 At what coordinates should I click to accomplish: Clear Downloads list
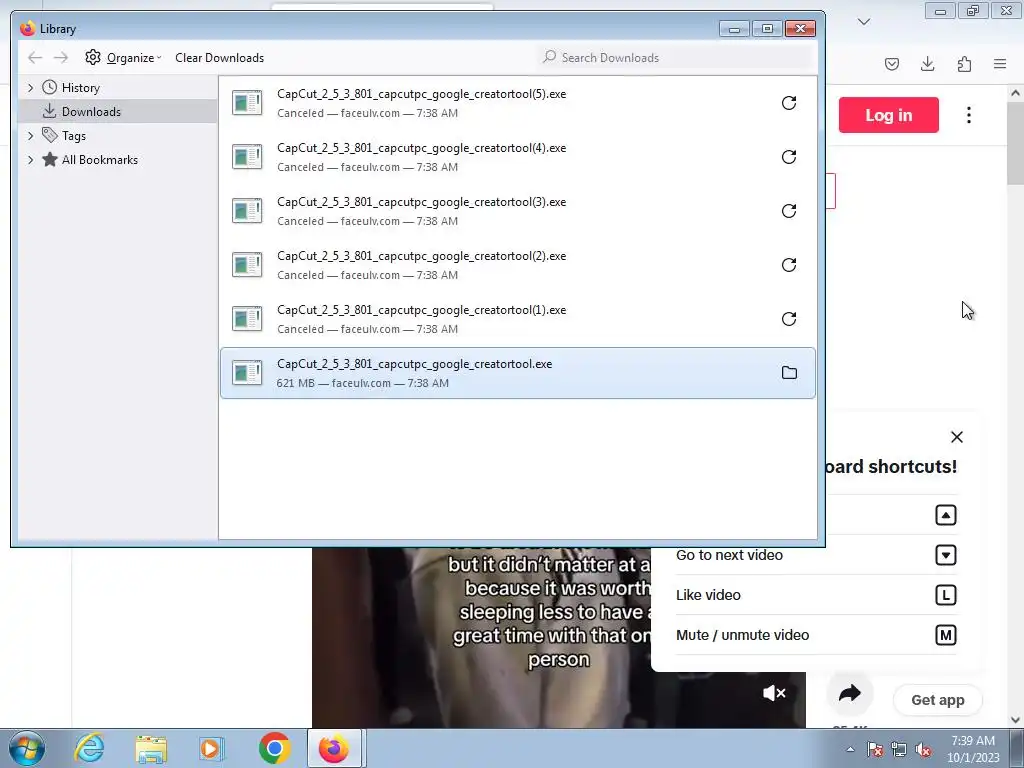click(219, 57)
